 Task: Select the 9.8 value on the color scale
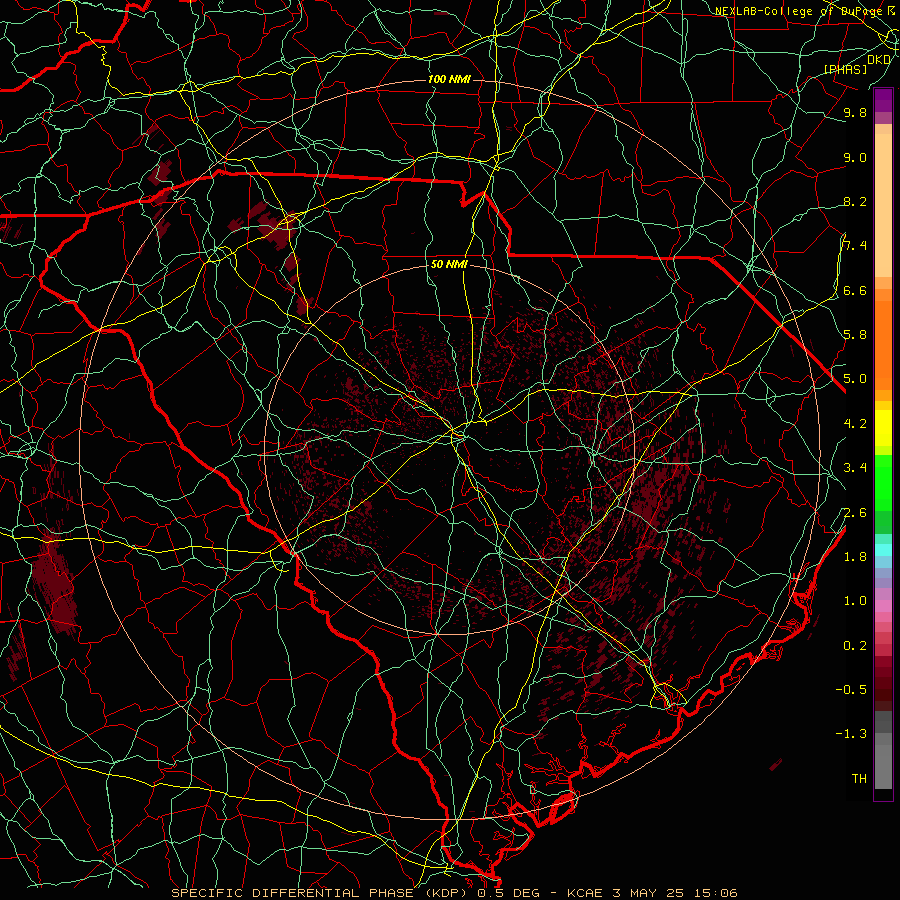coord(855,113)
